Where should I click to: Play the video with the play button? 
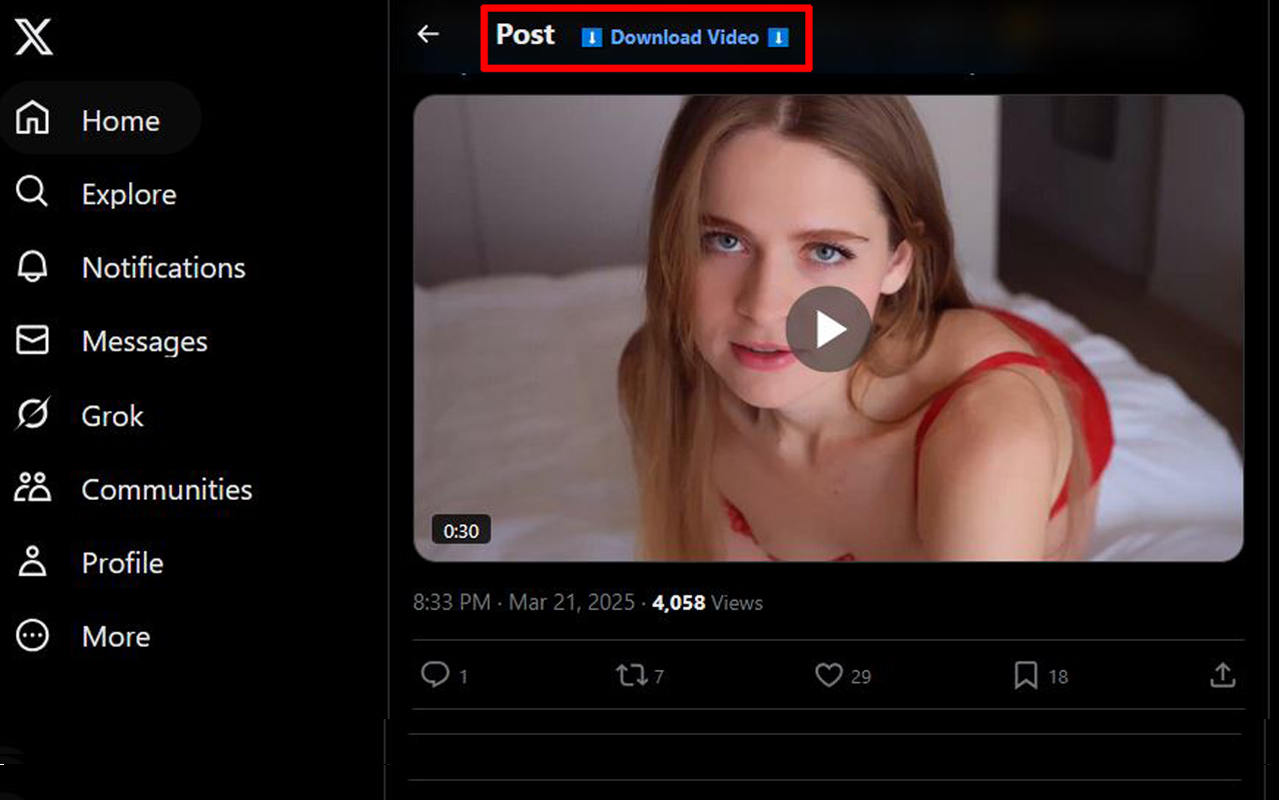pyautogui.click(x=827, y=330)
